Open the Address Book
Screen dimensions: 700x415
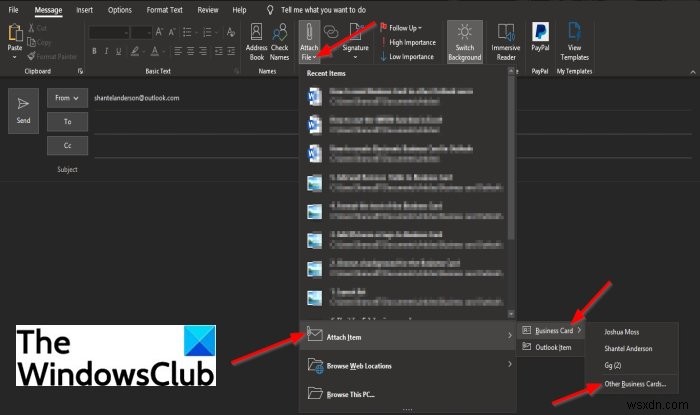pyautogui.click(x=256, y=42)
